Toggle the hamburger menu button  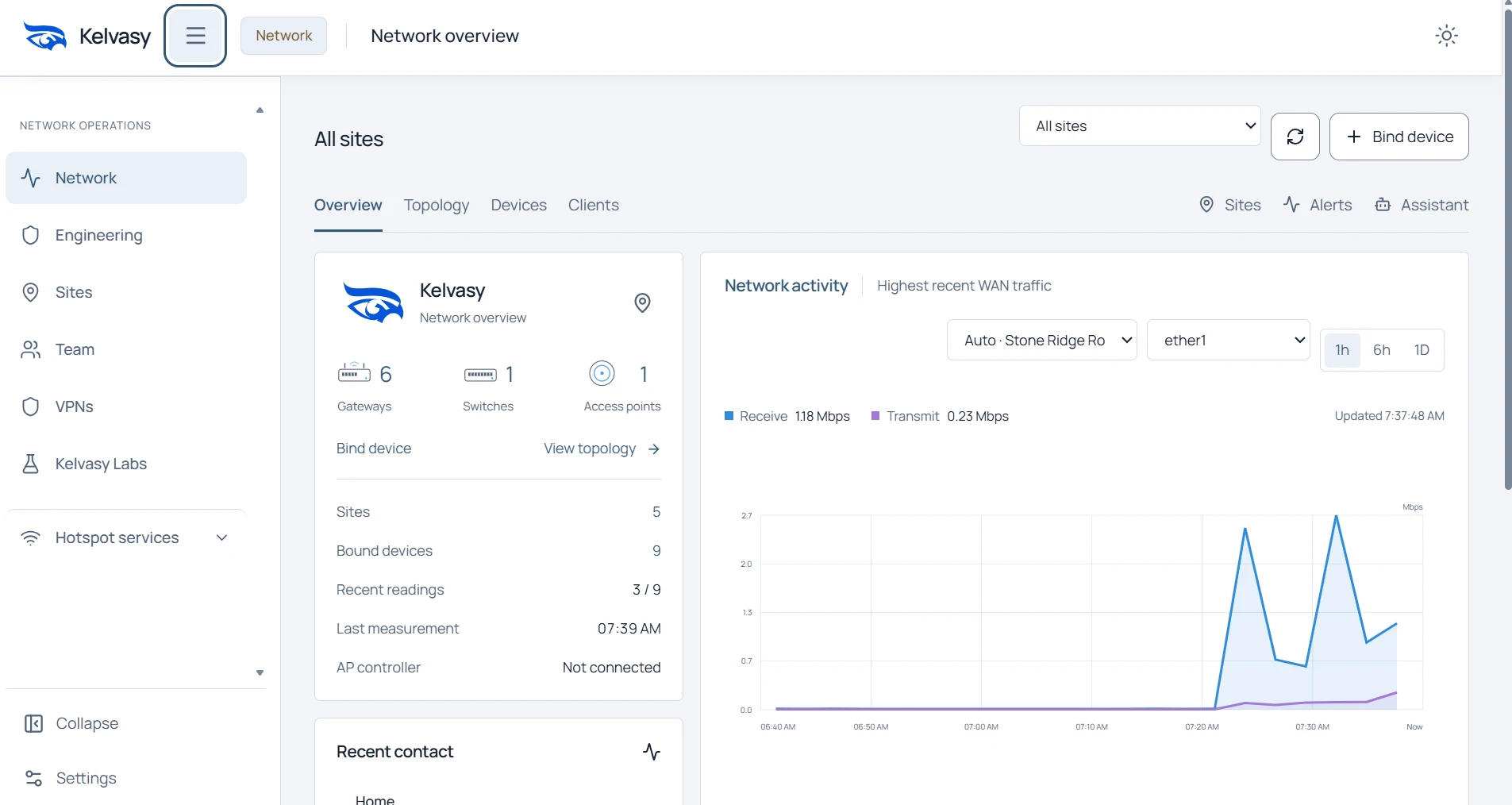tap(195, 36)
